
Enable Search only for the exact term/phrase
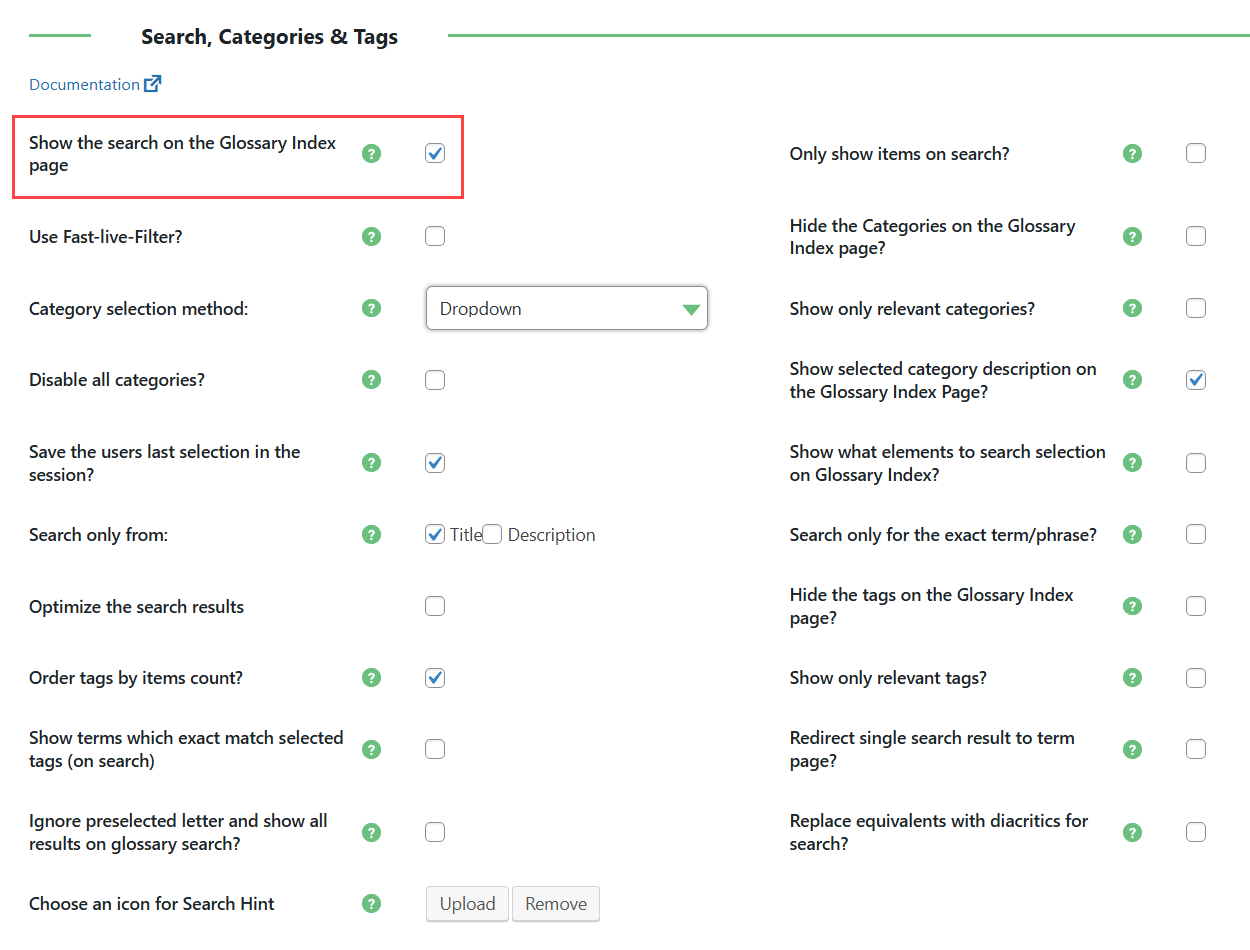click(x=1196, y=535)
